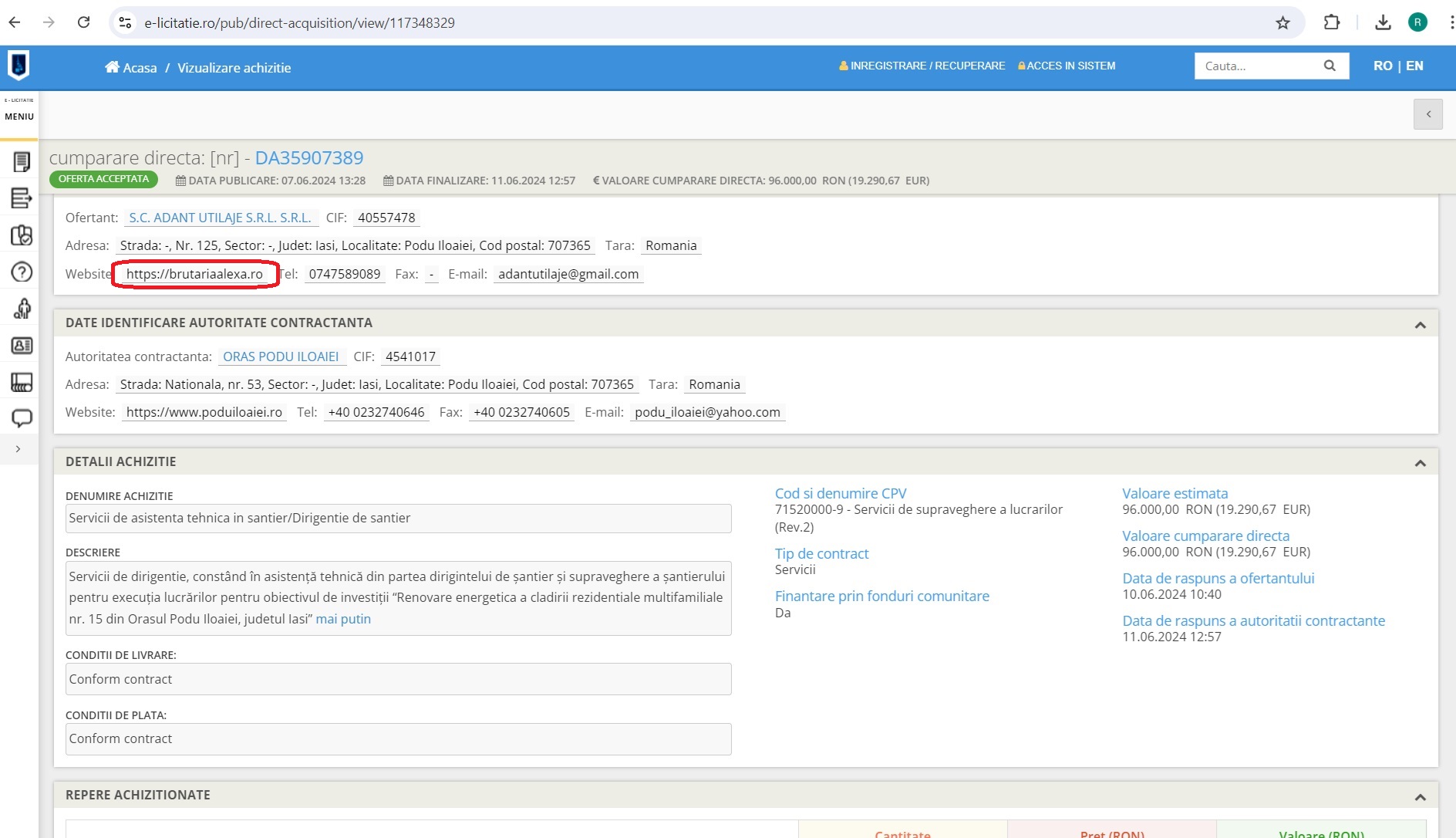Collapse the Detalii Achizitie section
The image size is (1456, 838).
[x=1420, y=463]
